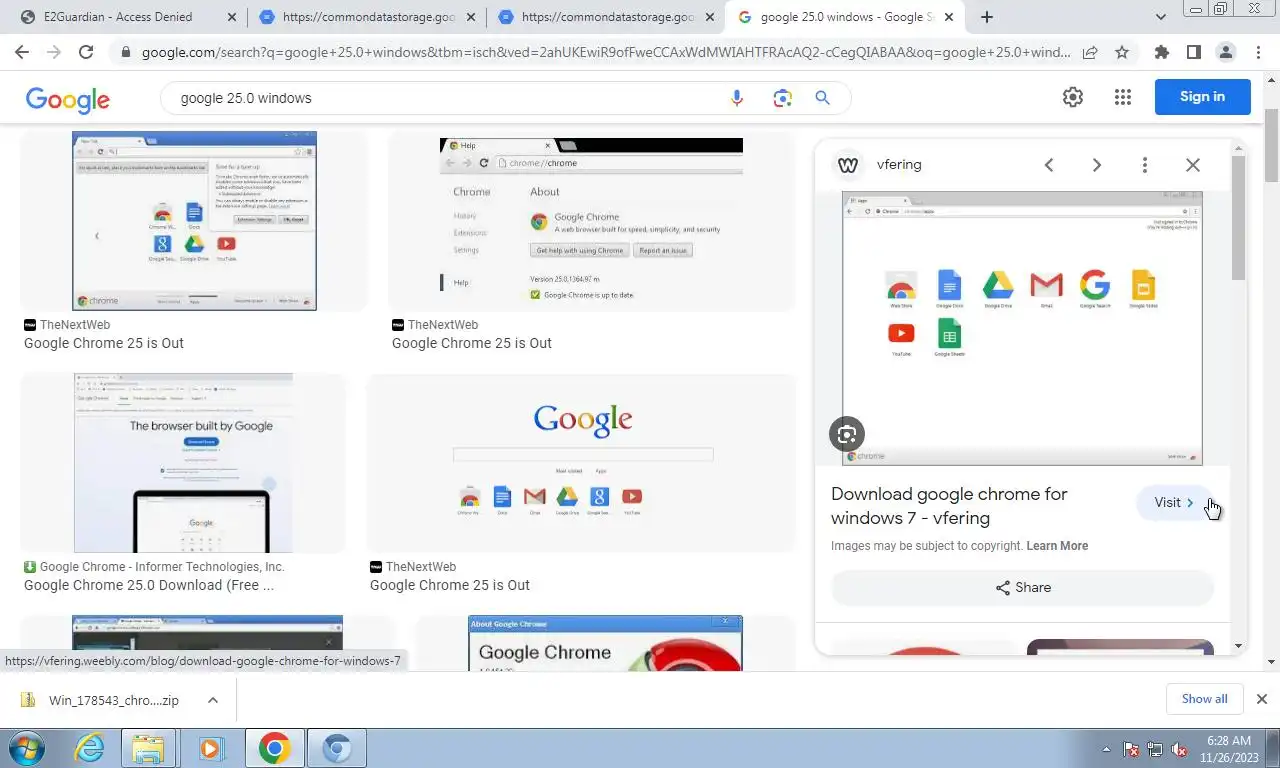Go back with browser back arrow
This screenshot has height=768, width=1280.
click(22, 53)
